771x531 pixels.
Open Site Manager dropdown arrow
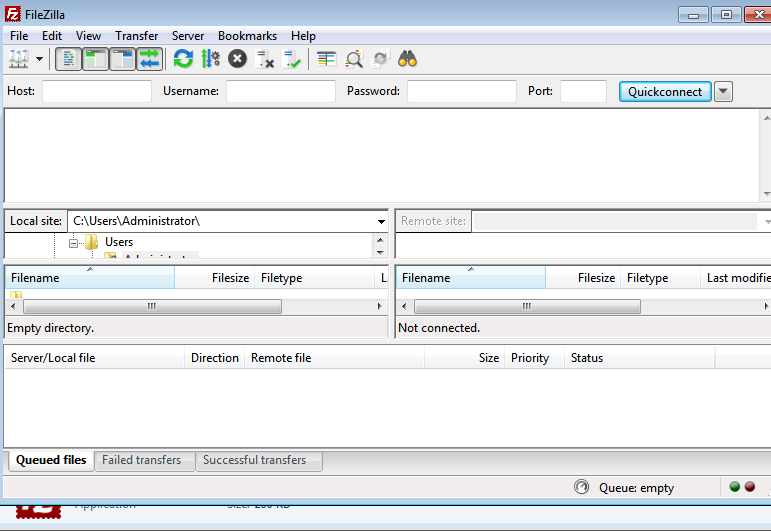pyautogui.click(x=39, y=59)
